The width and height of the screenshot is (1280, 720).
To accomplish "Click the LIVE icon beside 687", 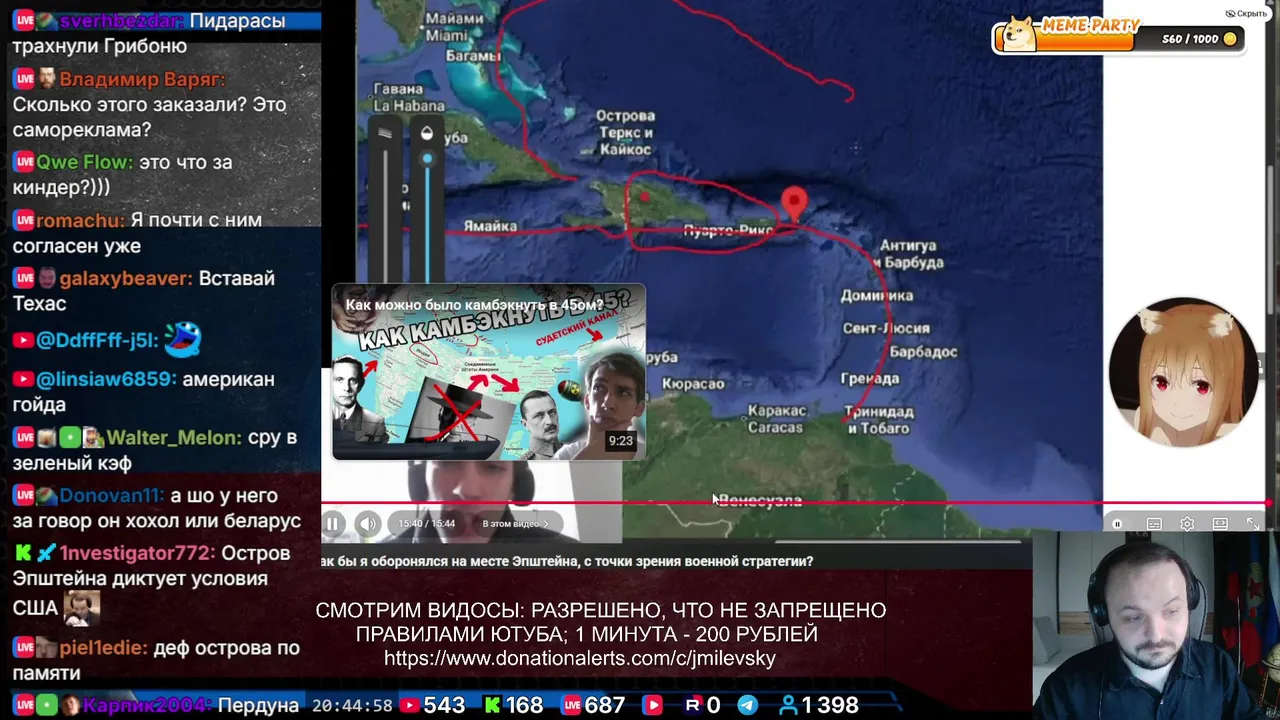I will pos(570,705).
